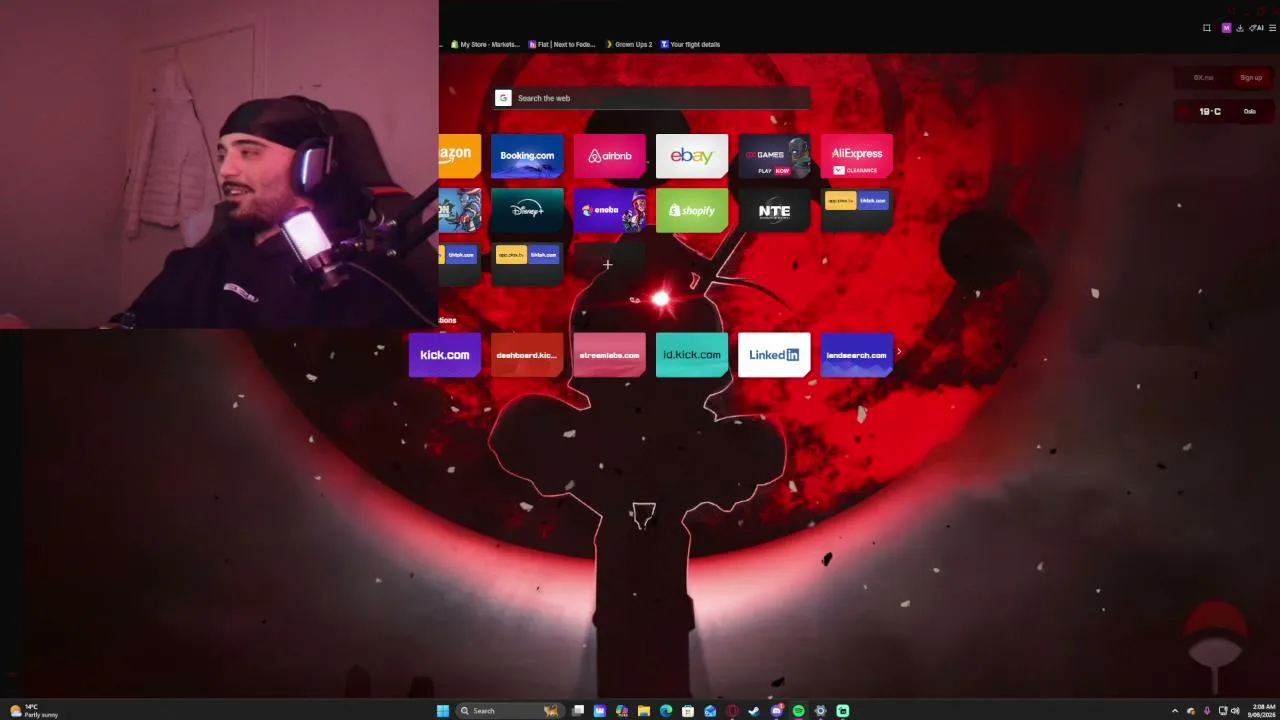Take a snapshot with the browser snapshot icon
The width and height of the screenshot is (1280, 720).
pos(1207,28)
